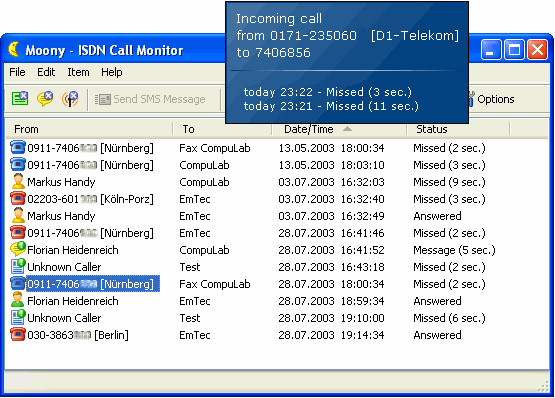The height and width of the screenshot is (398, 555).
Task: Click the delete messages speech-bubble toolbar icon
Action: click(45, 99)
